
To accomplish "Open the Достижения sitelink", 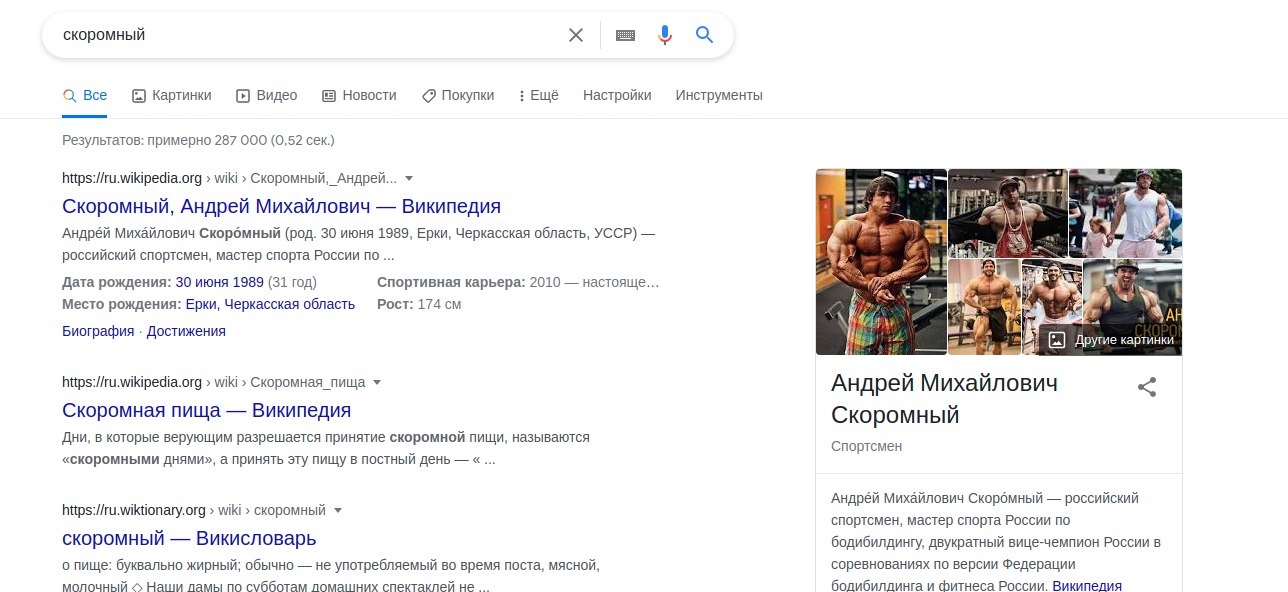I will 186,331.
